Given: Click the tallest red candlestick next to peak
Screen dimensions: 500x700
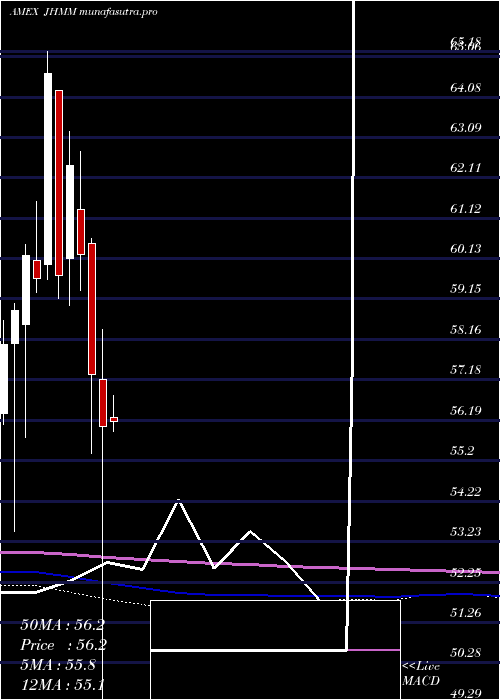Looking at the screenshot, I should click(x=59, y=183).
